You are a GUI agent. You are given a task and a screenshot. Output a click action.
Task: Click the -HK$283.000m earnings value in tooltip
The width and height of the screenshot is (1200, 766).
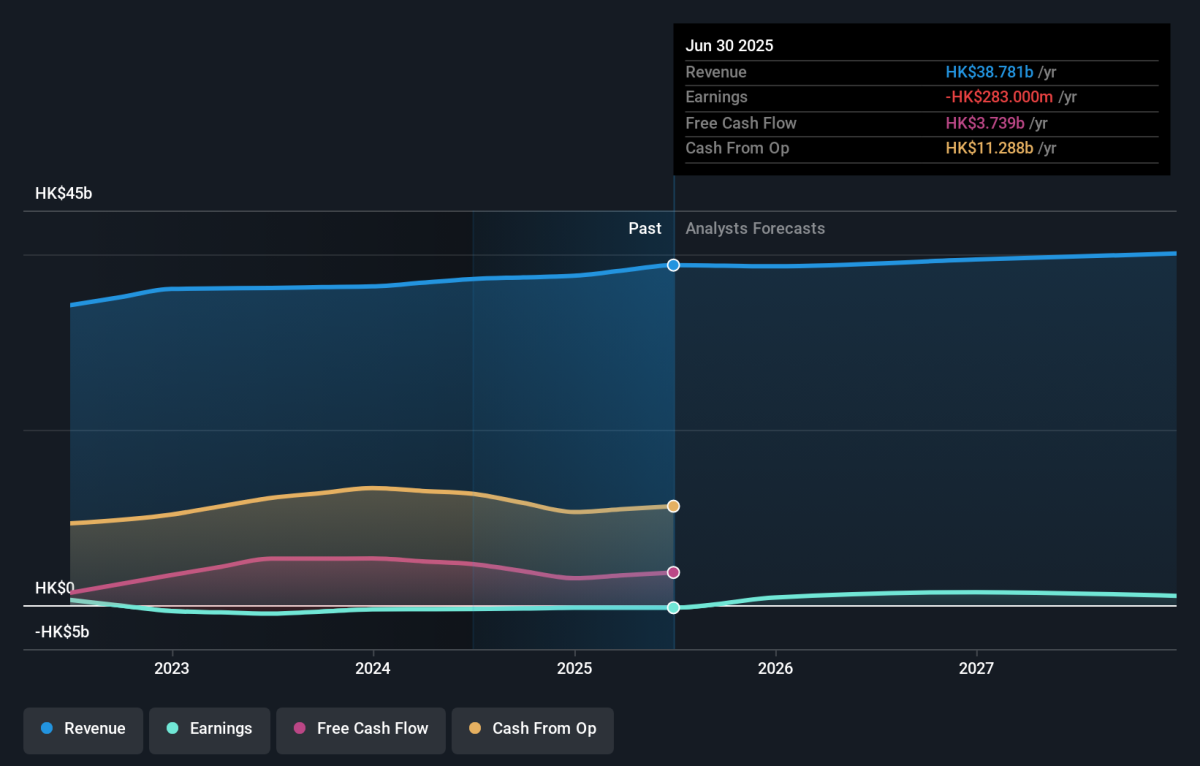pyautogui.click(x=1000, y=97)
